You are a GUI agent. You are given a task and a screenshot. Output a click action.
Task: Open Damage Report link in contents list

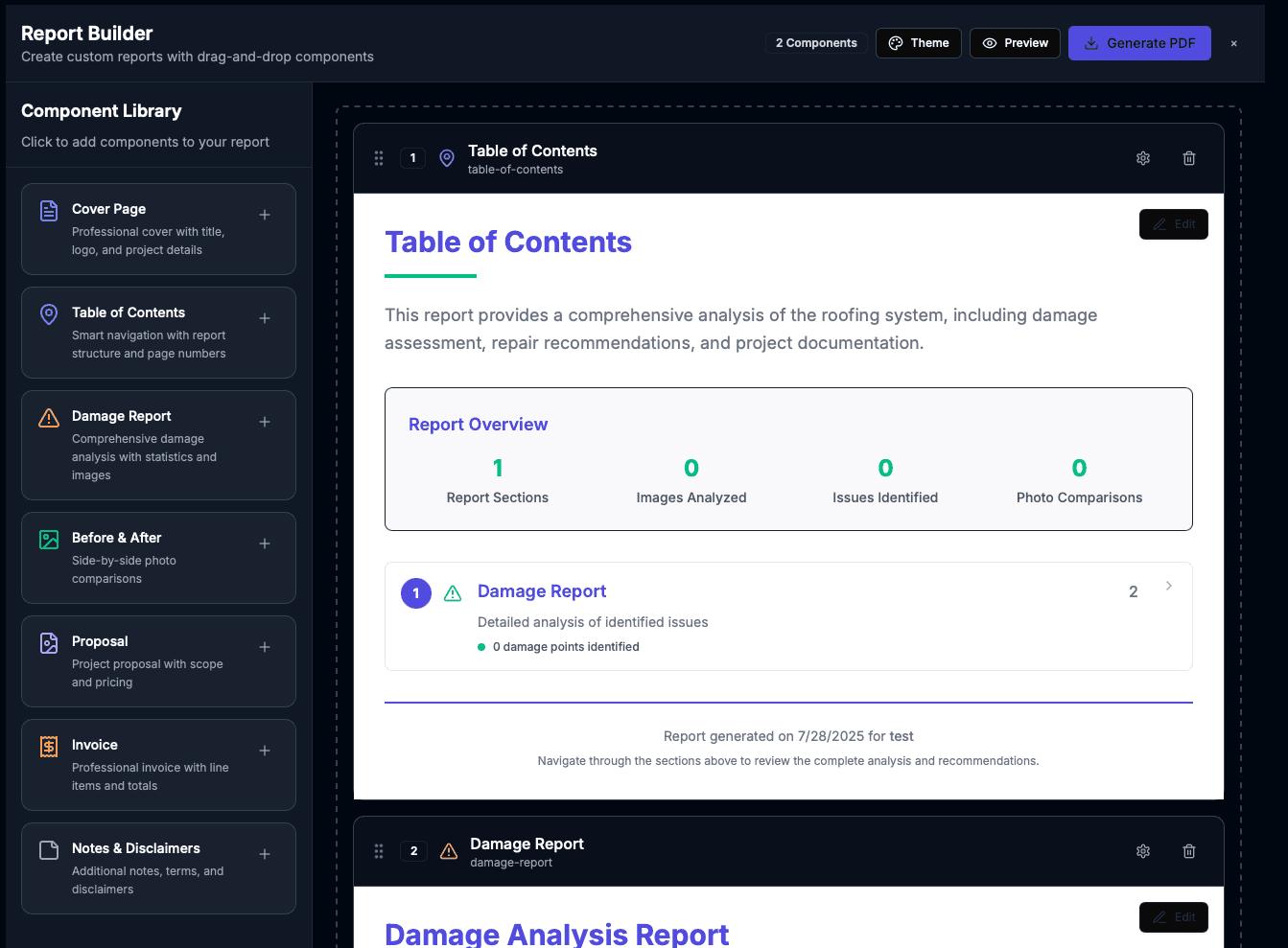tap(542, 591)
